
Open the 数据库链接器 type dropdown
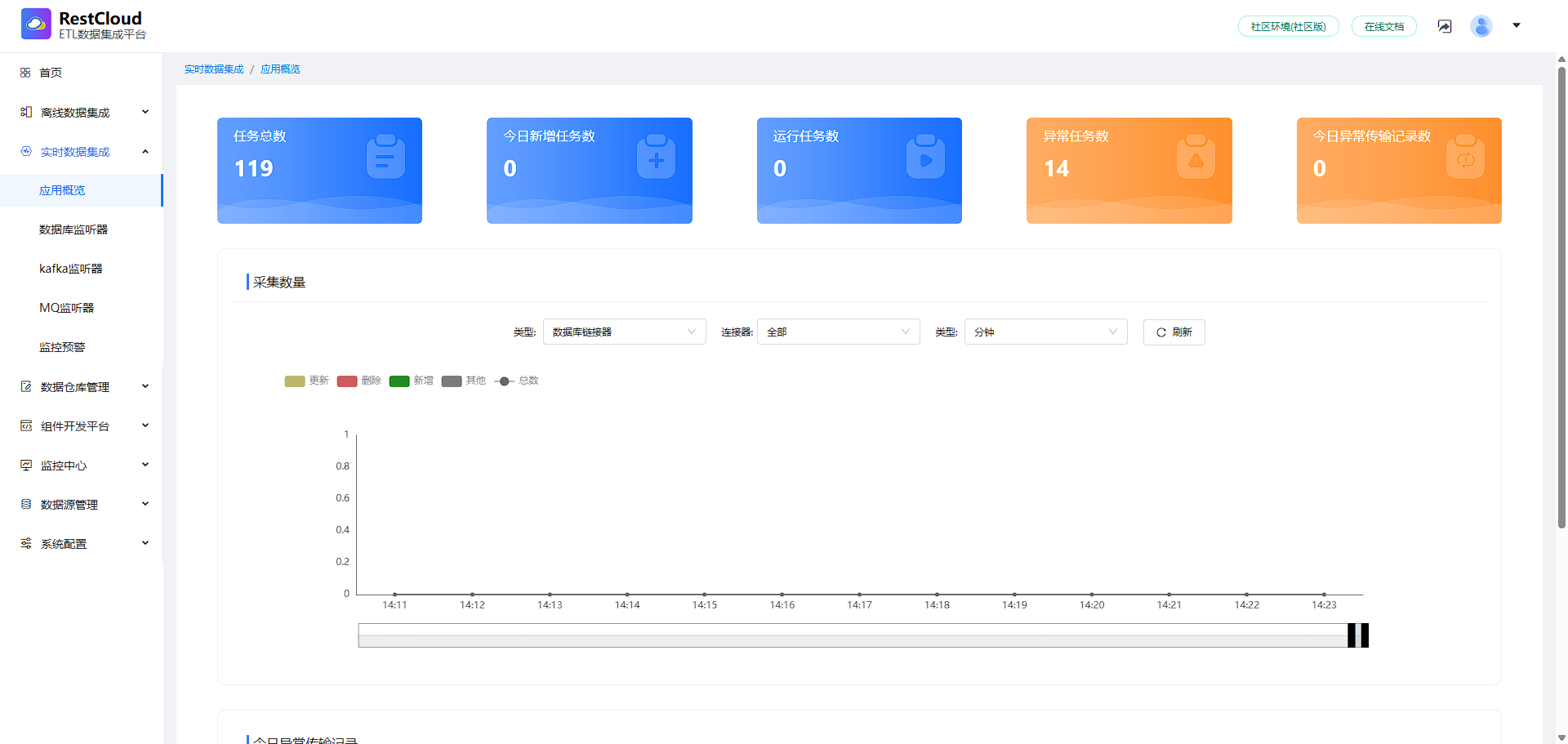pos(624,332)
